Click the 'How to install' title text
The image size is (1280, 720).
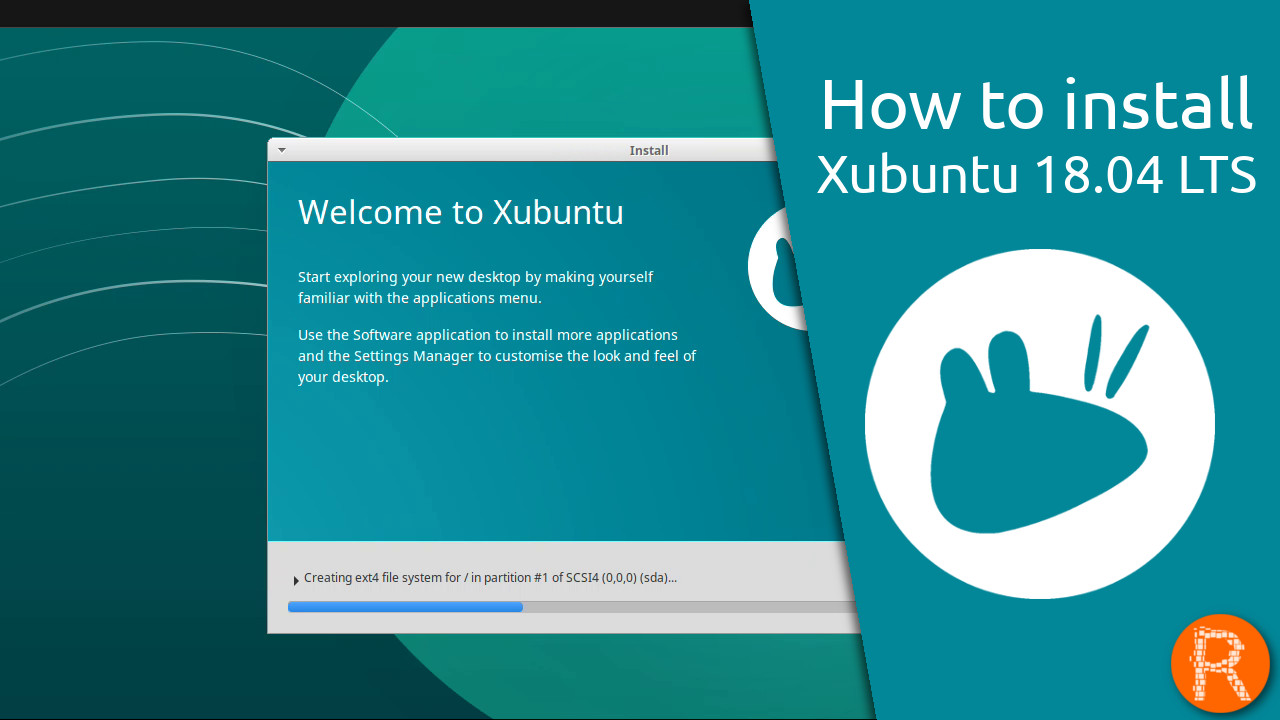point(1037,104)
